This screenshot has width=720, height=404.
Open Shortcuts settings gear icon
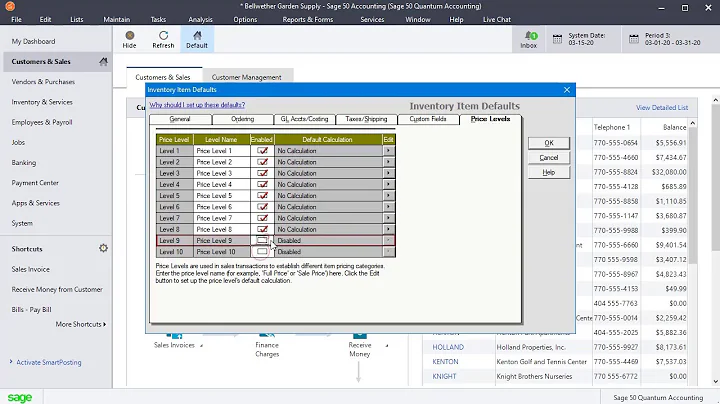point(103,248)
